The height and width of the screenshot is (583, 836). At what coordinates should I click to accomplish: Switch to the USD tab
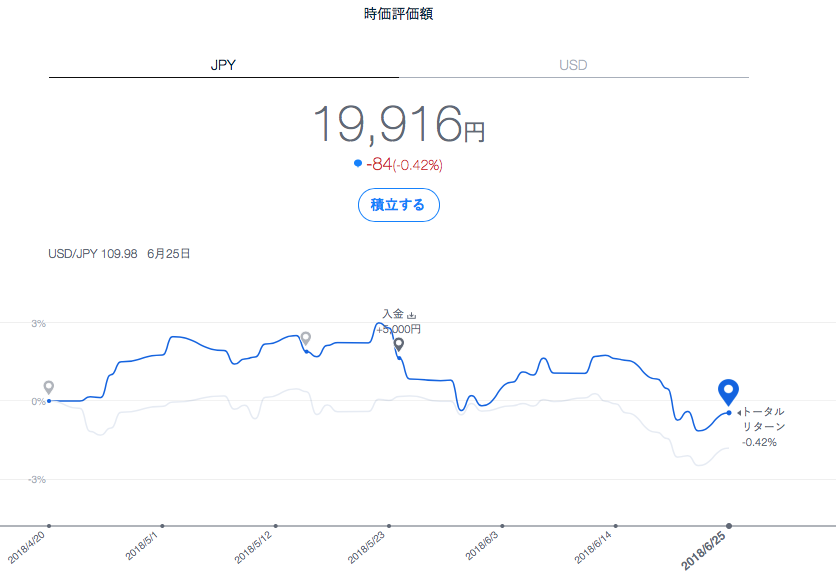[573, 65]
